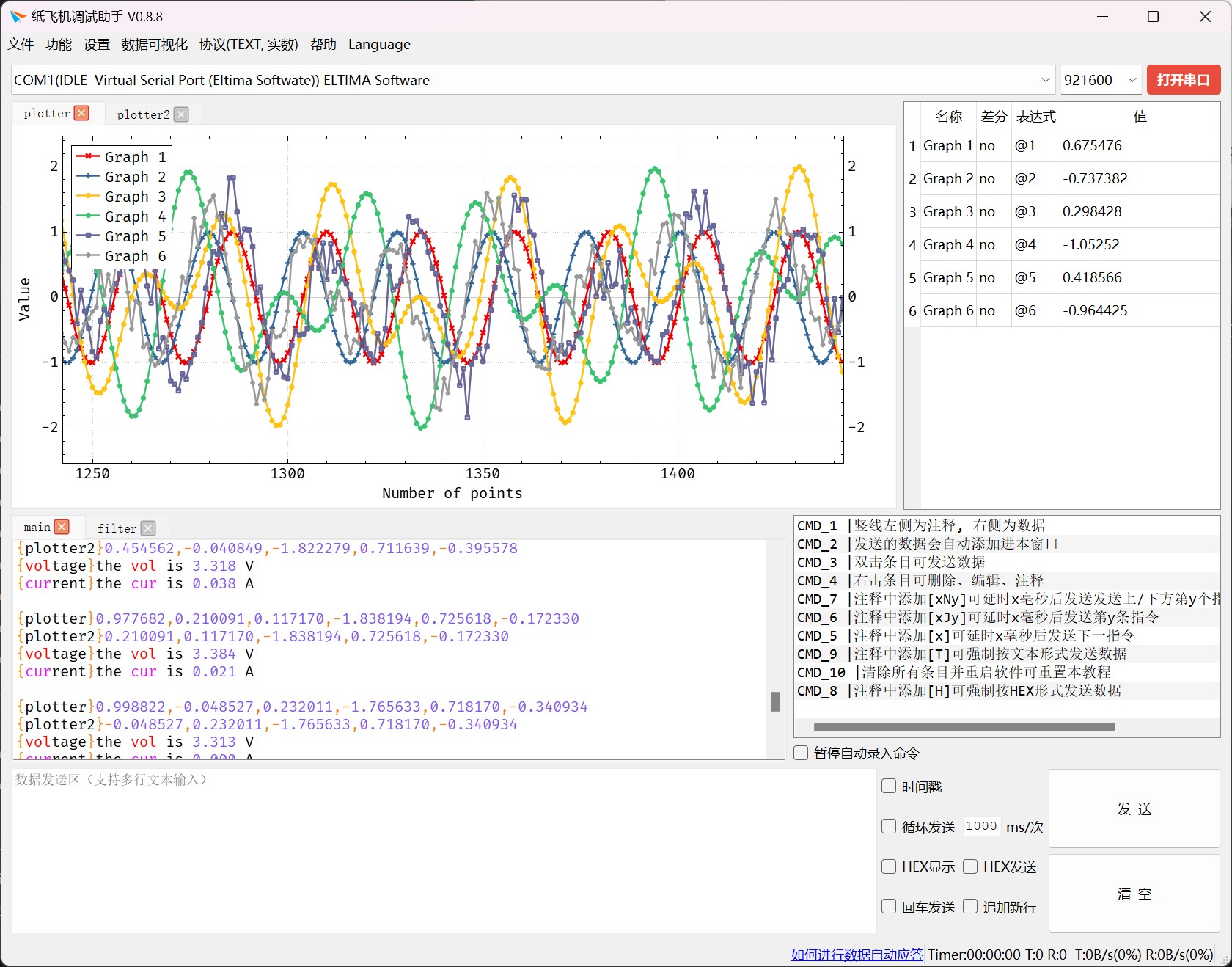Screen dimensions: 1232x967
Task: Click the command list horizontal scrollbar
Action: point(964,727)
